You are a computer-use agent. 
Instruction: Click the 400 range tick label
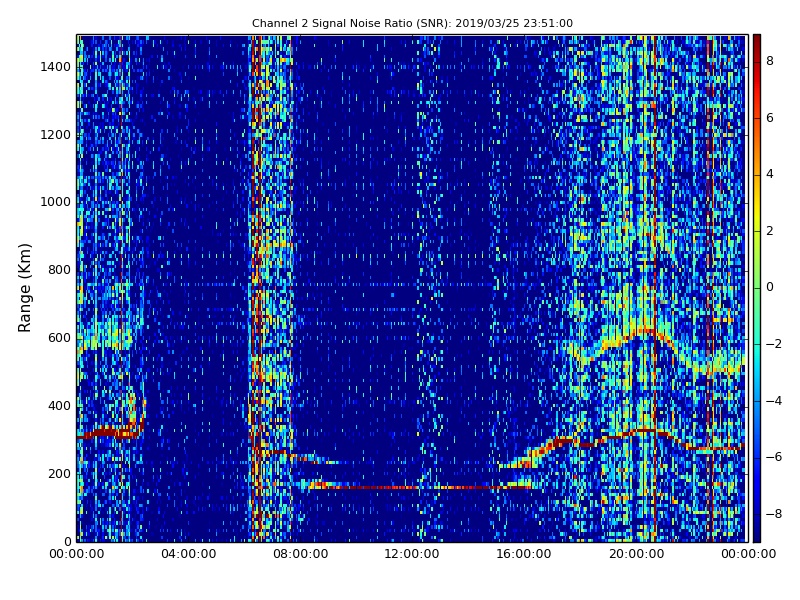point(59,406)
